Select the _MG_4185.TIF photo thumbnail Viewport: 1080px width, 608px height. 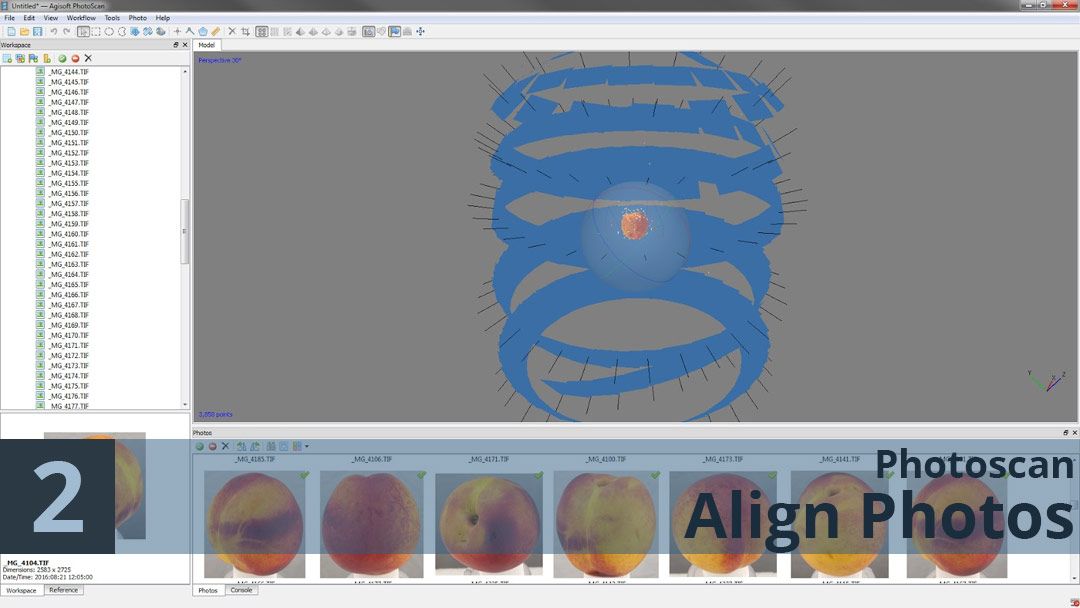(x=255, y=523)
